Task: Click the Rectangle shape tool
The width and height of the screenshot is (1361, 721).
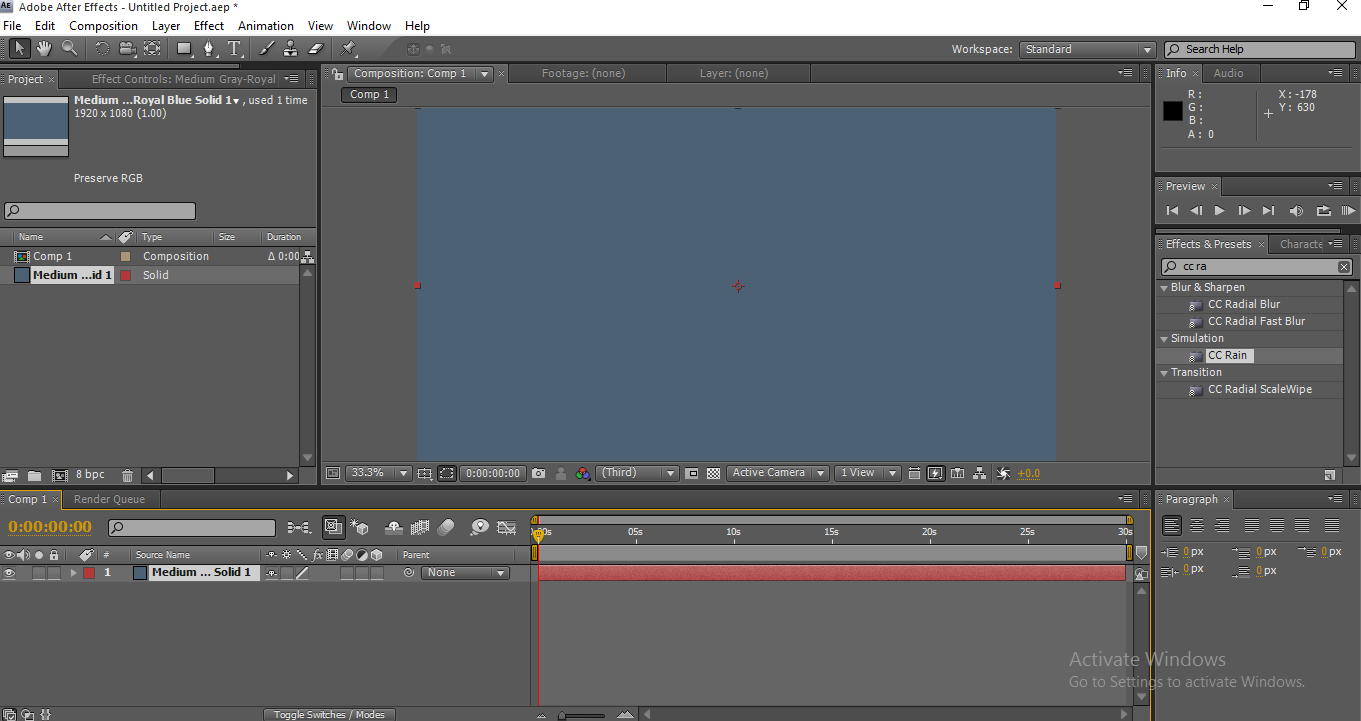Action: tap(184, 48)
